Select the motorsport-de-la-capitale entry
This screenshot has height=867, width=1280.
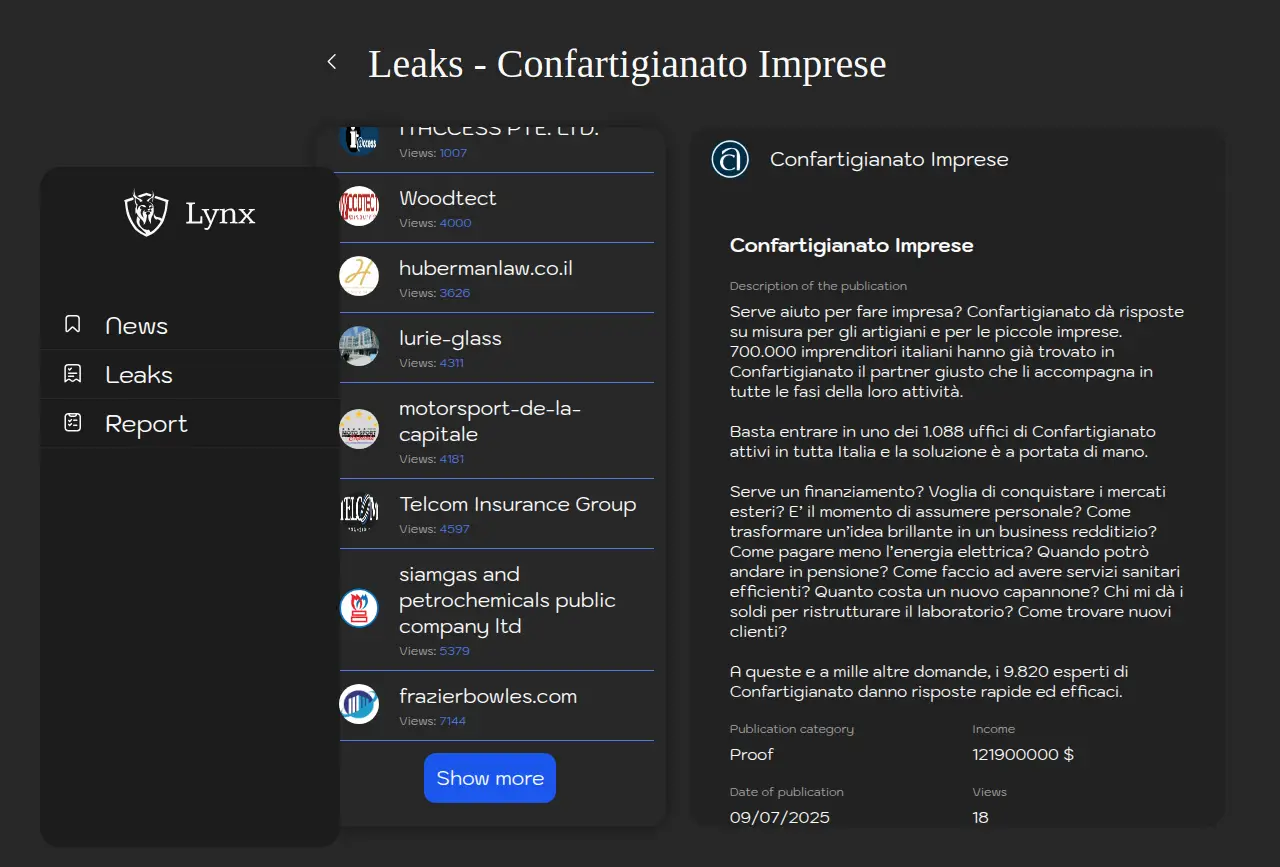pyautogui.click(x=489, y=422)
